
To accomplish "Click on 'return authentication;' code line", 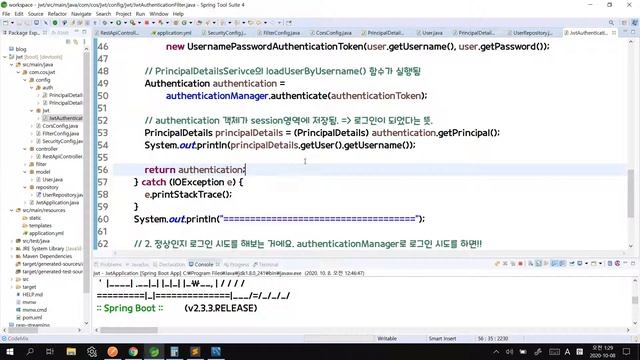I will pyautogui.click(x=195, y=170).
